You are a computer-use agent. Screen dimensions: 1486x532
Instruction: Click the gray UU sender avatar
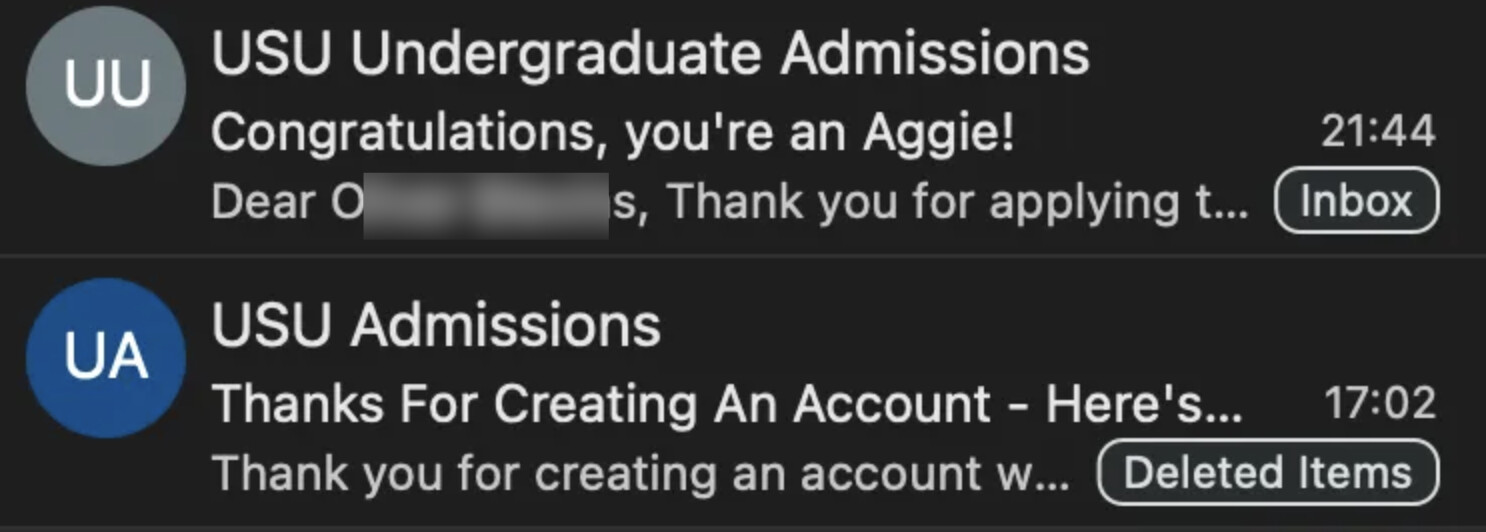click(106, 87)
